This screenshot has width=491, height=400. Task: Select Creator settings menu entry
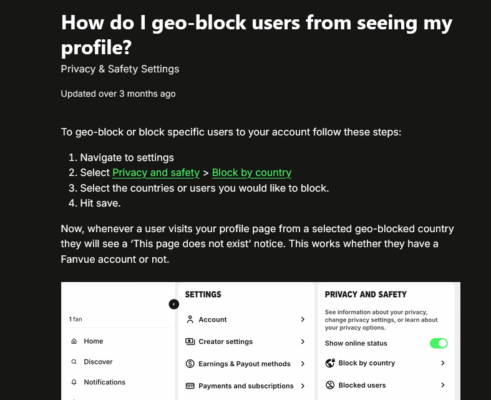pos(246,341)
